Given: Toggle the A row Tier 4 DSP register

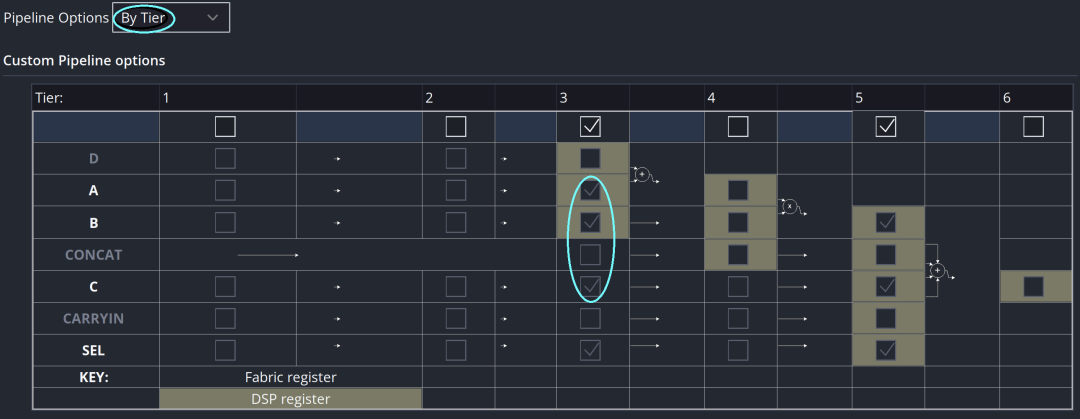Looking at the screenshot, I should click(x=738, y=190).
